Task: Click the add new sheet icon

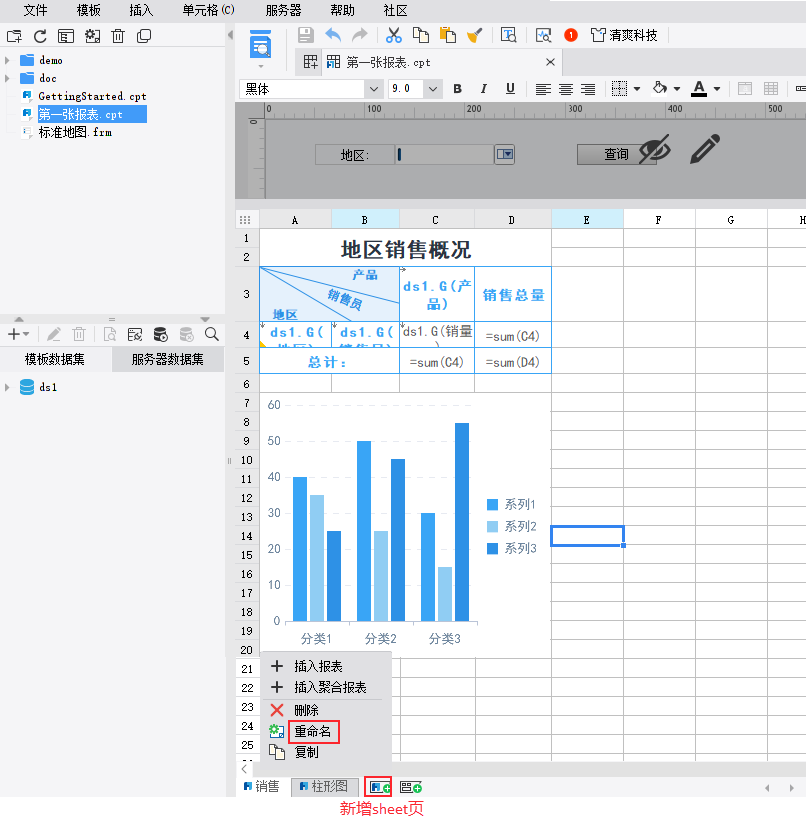Action: coord(378,787)
